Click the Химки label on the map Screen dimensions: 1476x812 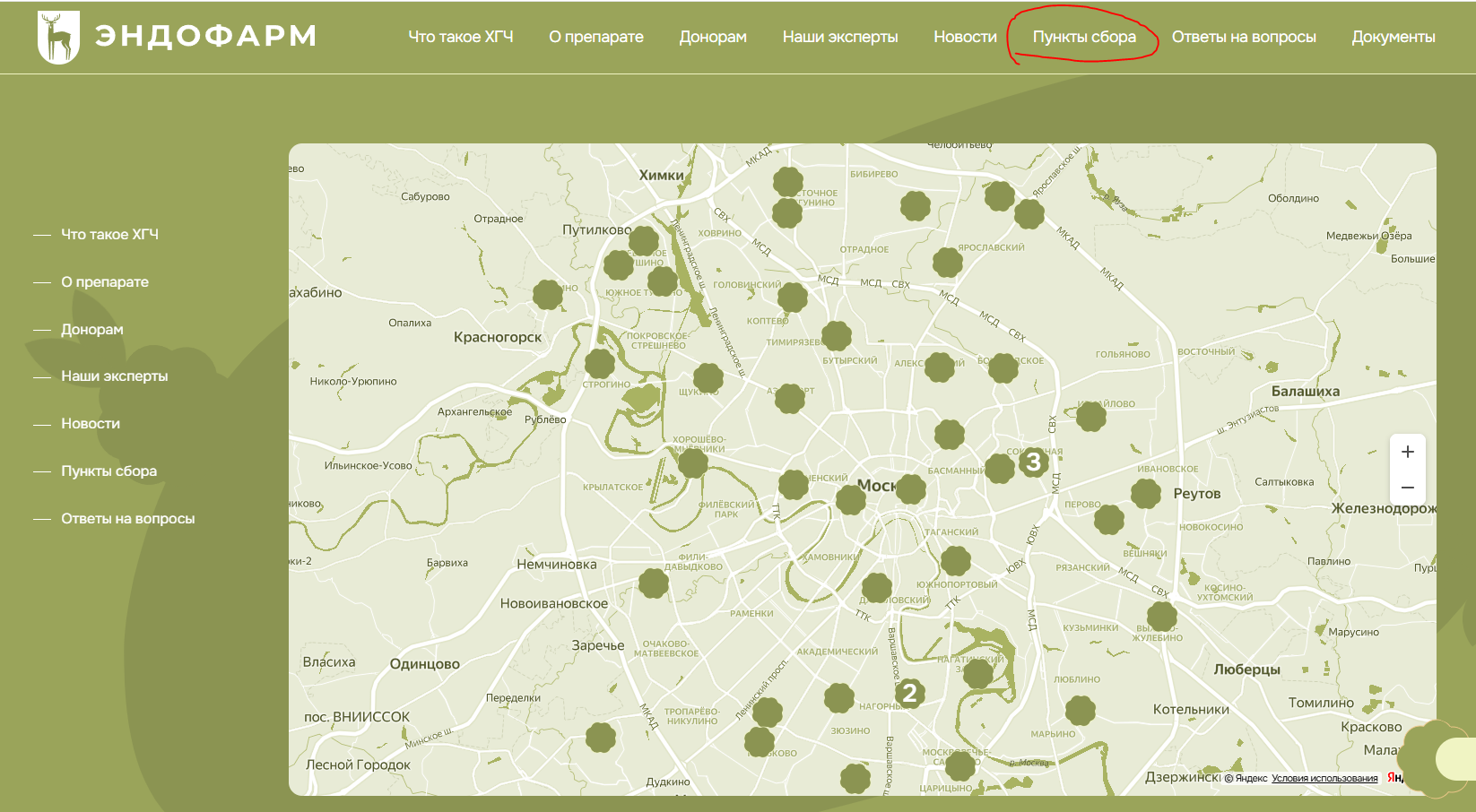pos(662,176)
